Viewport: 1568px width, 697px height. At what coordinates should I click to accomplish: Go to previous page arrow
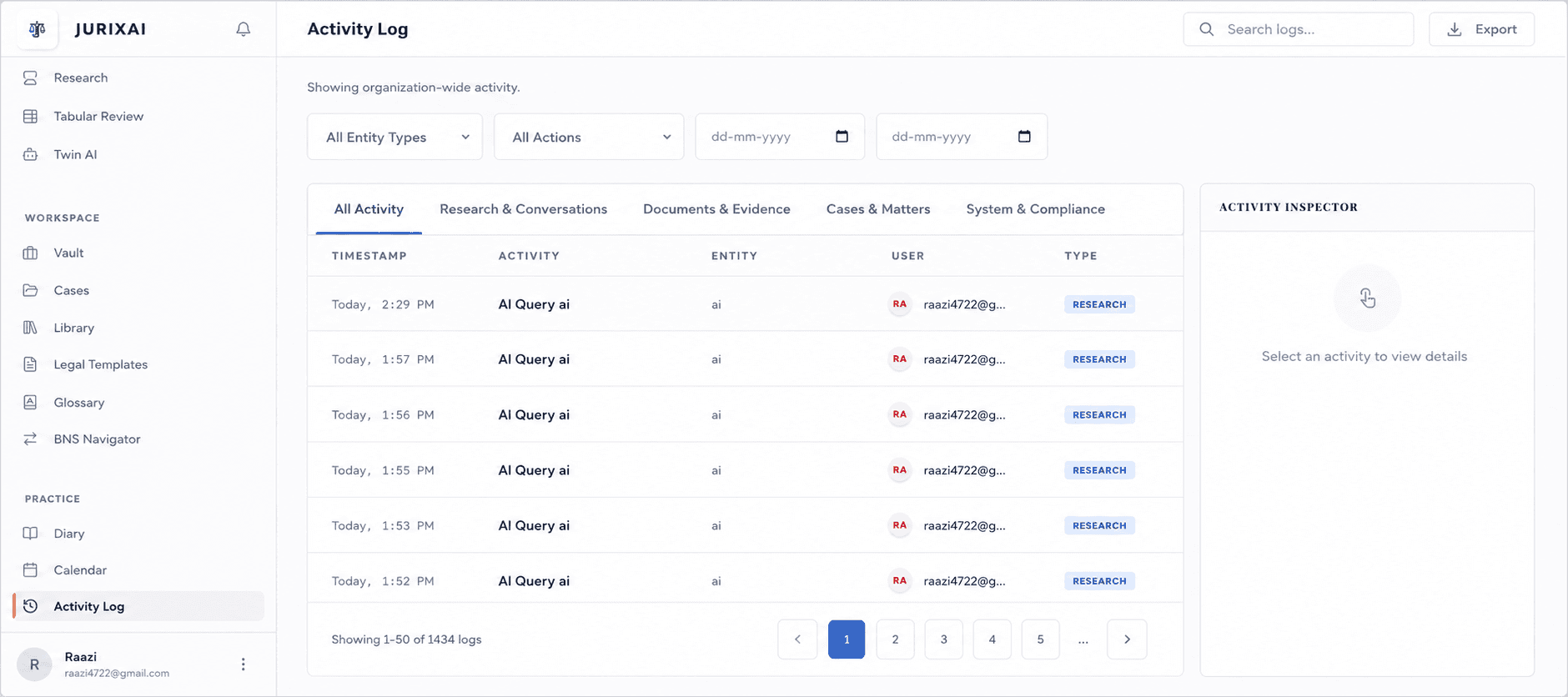[x=797, y=639]
